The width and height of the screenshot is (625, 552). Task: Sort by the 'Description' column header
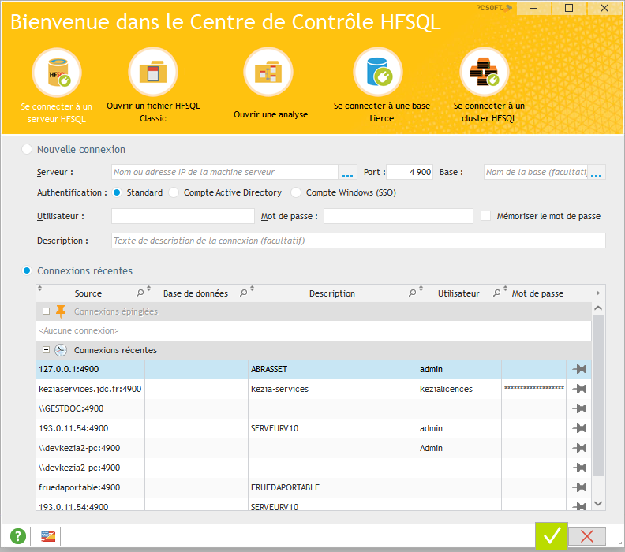pos(331,294)
